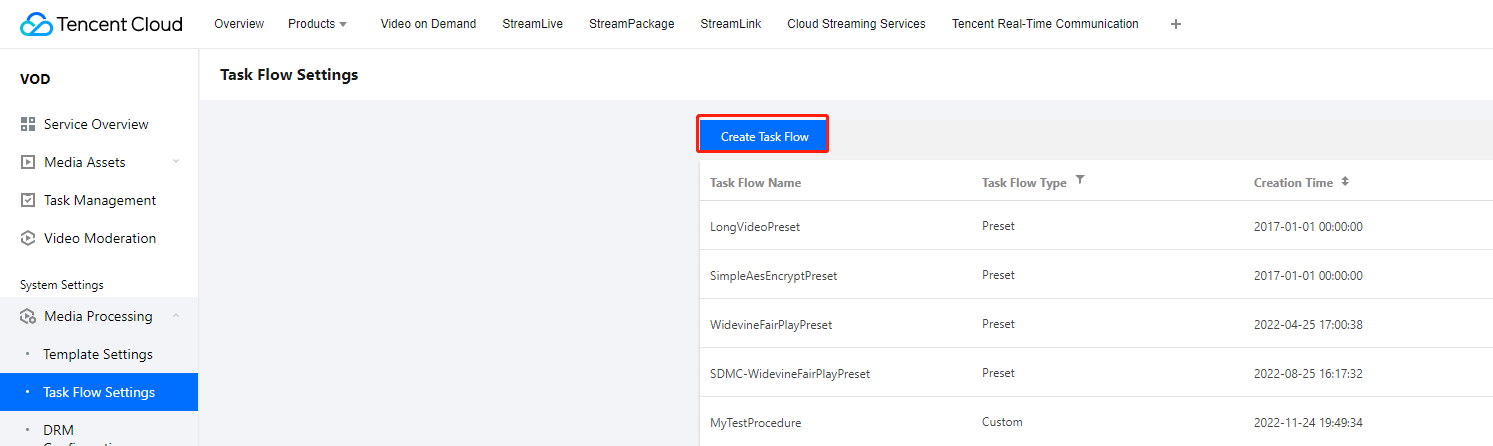Click the MyTestProcedure custom task flow
Screen dimensions: 1493x446
click(x=755, y=423)
